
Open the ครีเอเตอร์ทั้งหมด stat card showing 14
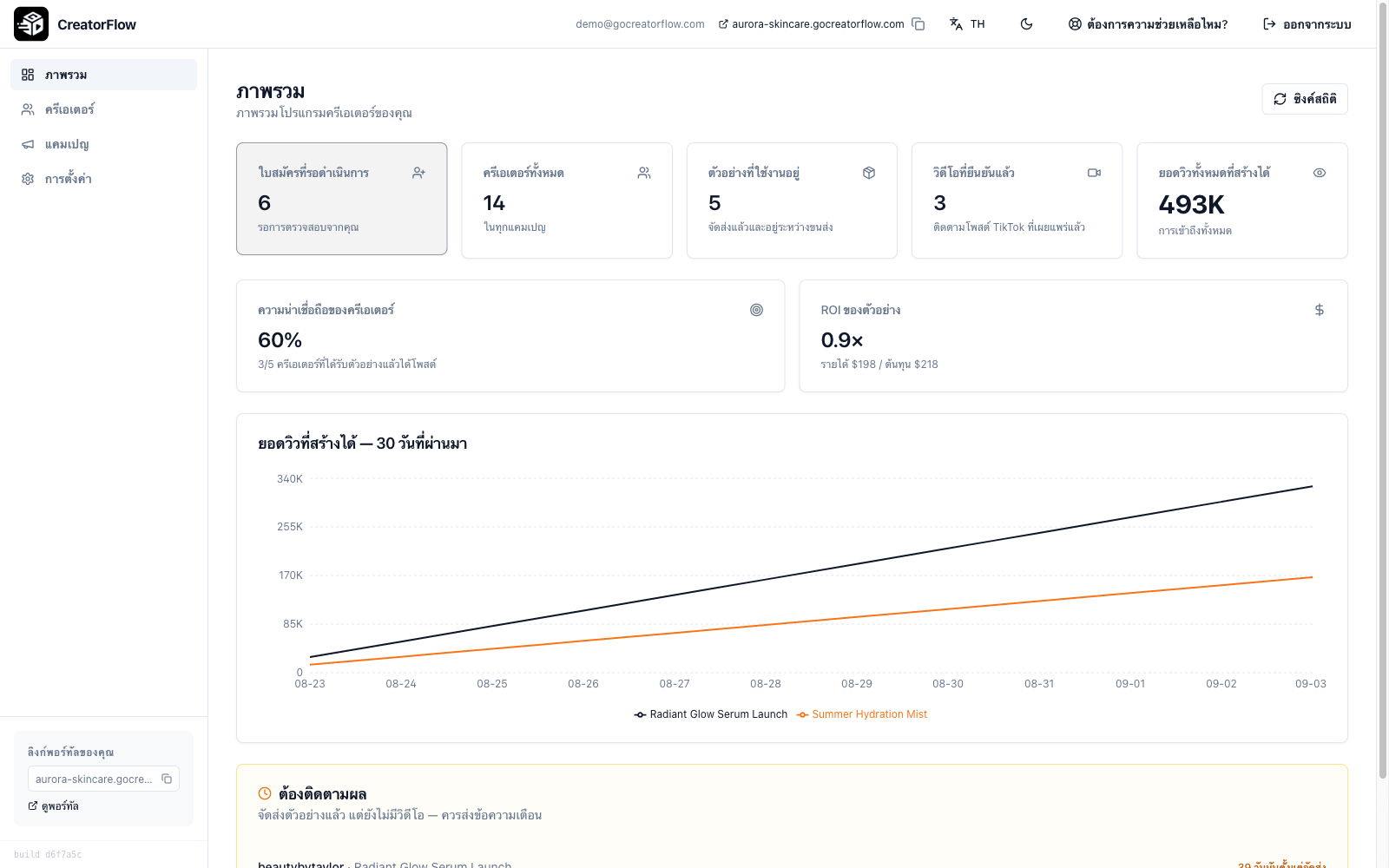coord(567,201)
